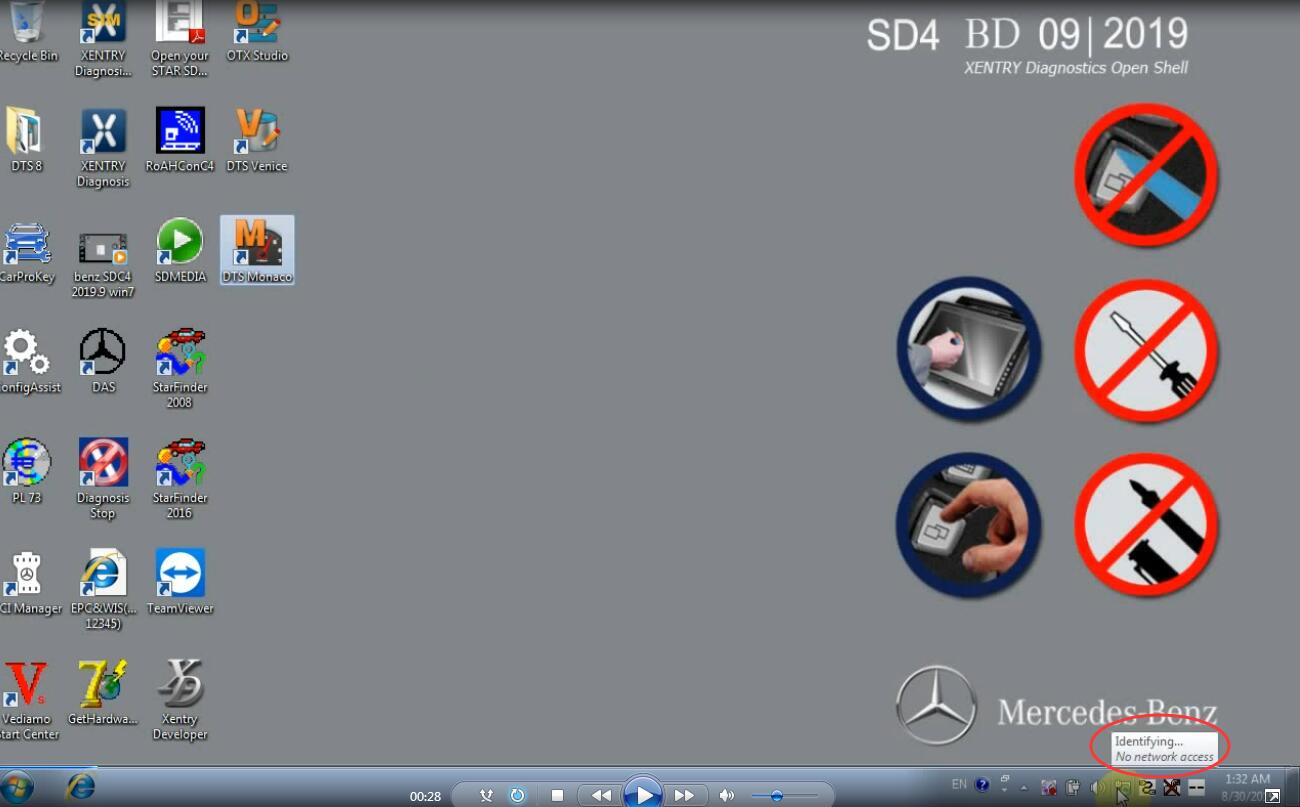
Task: Open the OTX Studio shortcut
Action: [257, 28]
